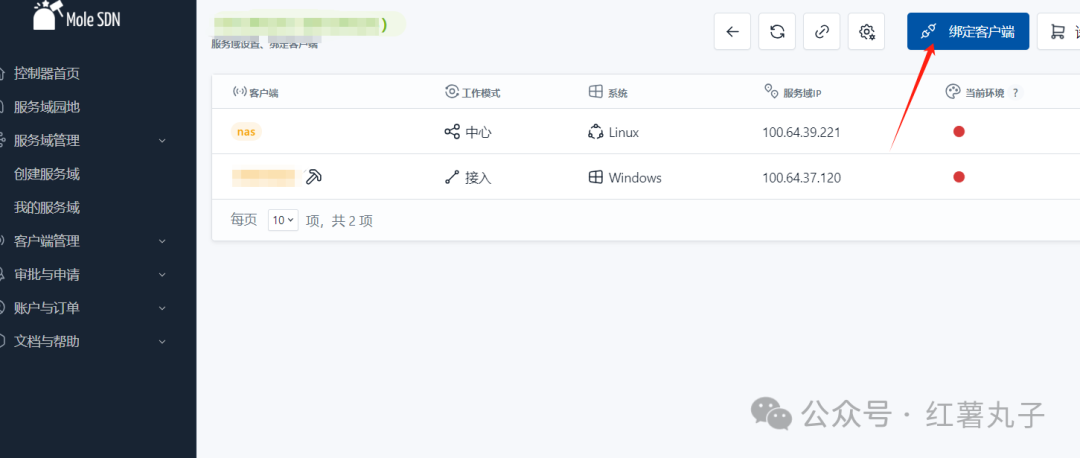Open service domain settings gear icon
The height and width of the screenshot is (458, 1080).
point(866,32)
